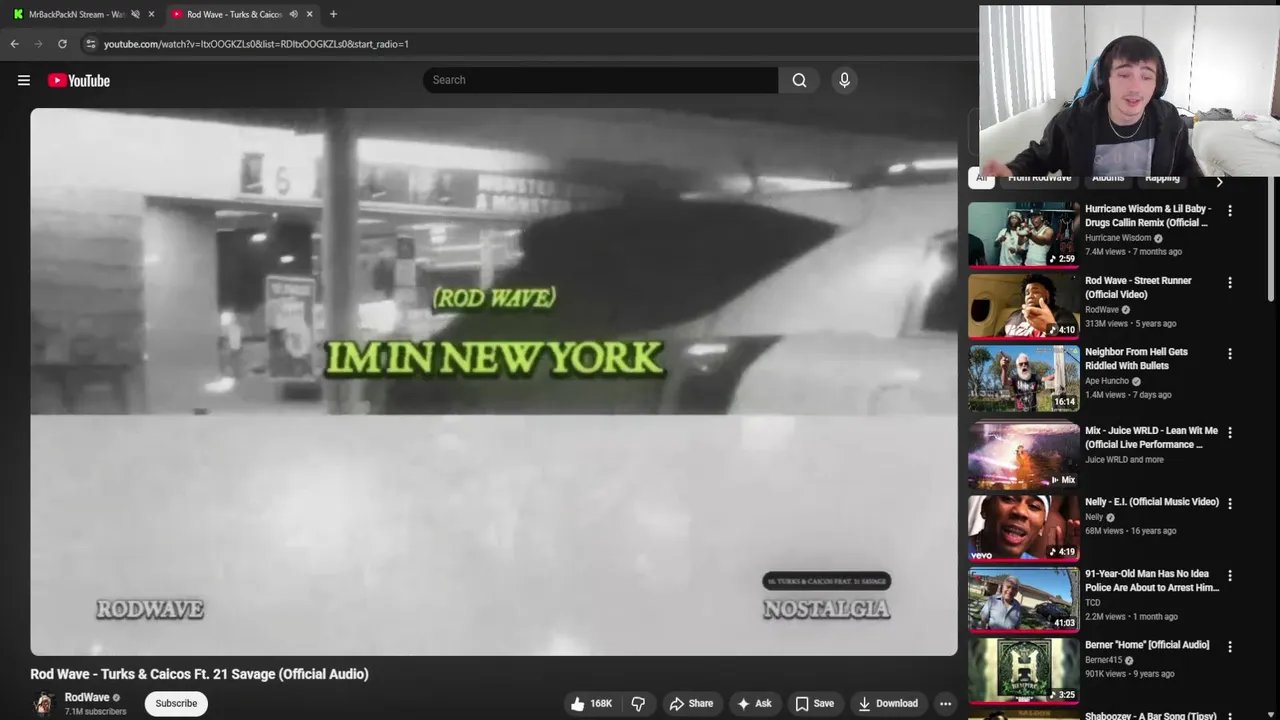Subscribe to RodWave channel
This screenshot has height=720, width=1280.
(176, 703)
